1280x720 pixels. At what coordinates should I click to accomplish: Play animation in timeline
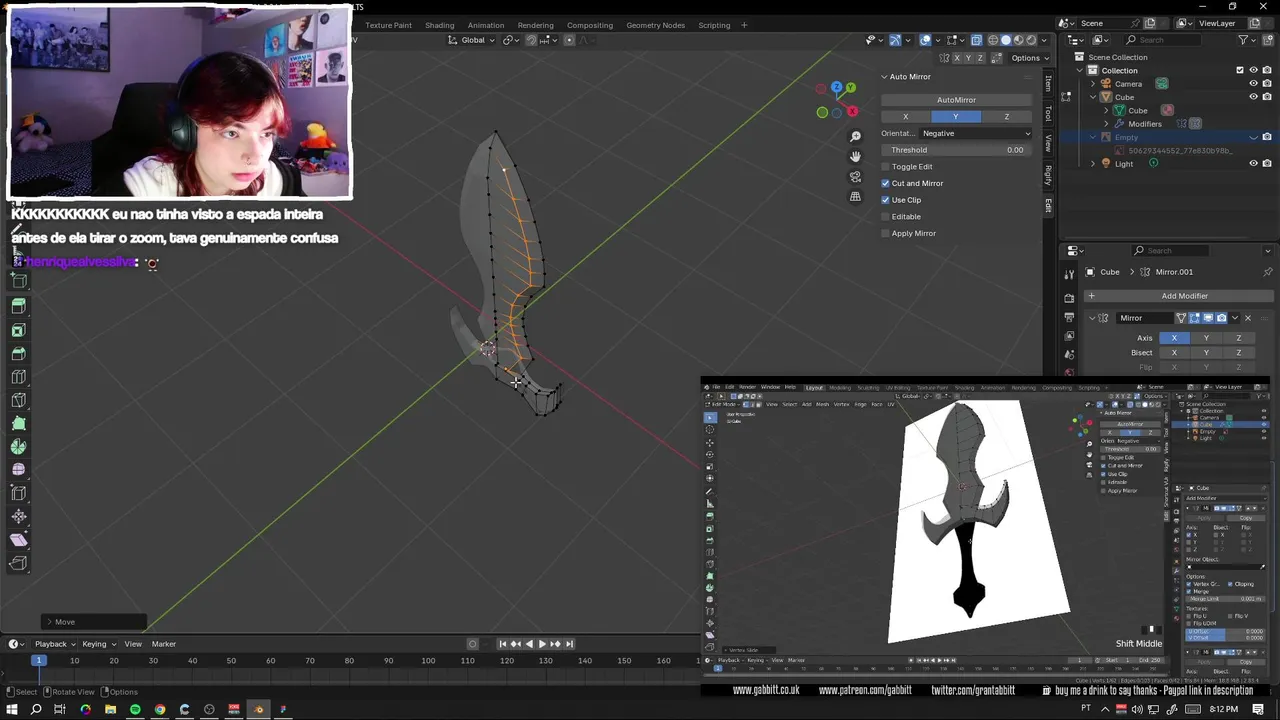click(x=542, y=644)
